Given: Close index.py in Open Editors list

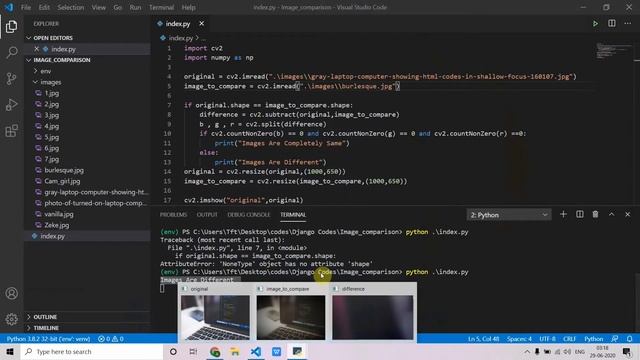Looking at the screenshot, I should click(37, 49).
